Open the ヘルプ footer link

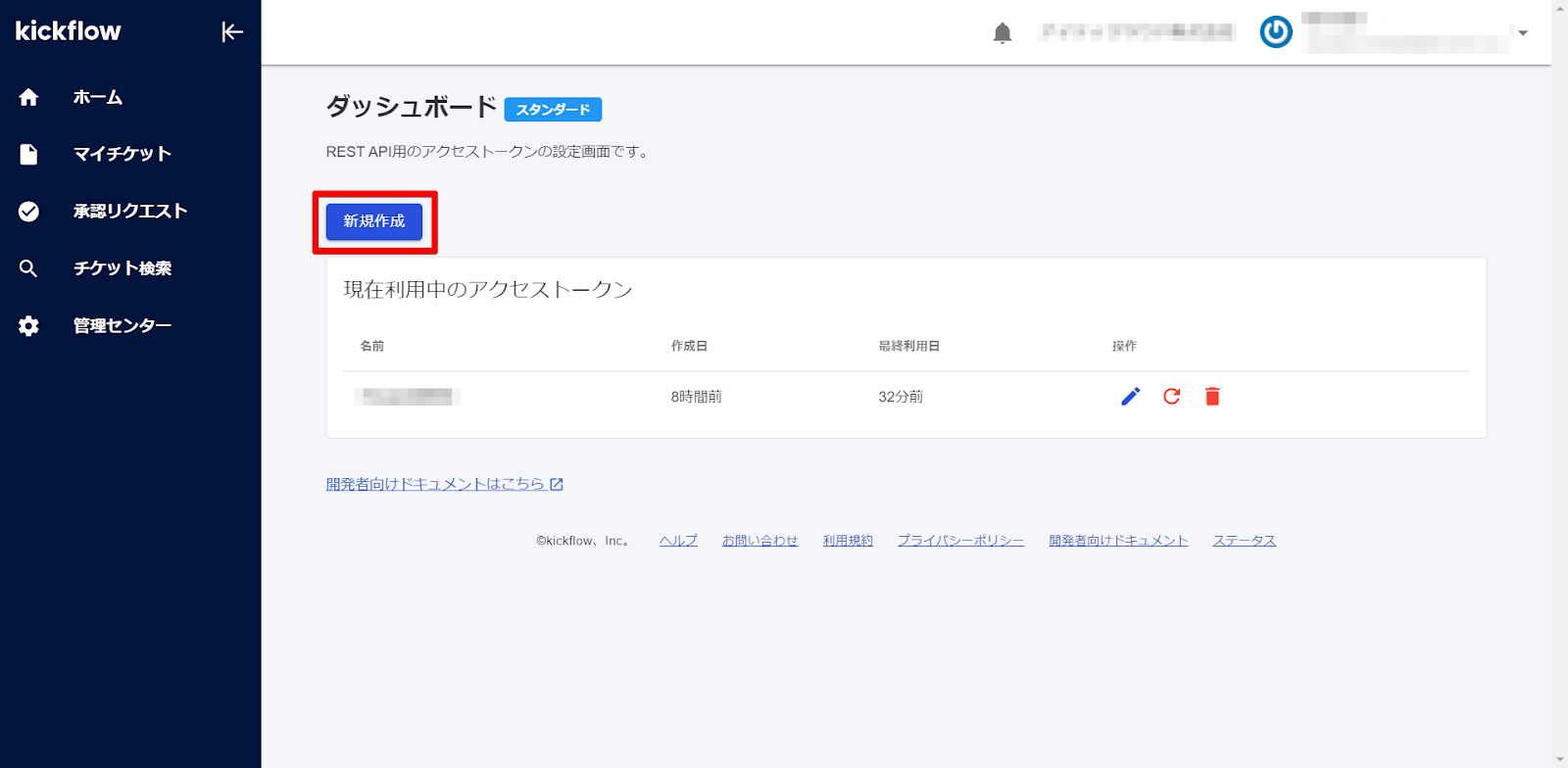point(678,541)
